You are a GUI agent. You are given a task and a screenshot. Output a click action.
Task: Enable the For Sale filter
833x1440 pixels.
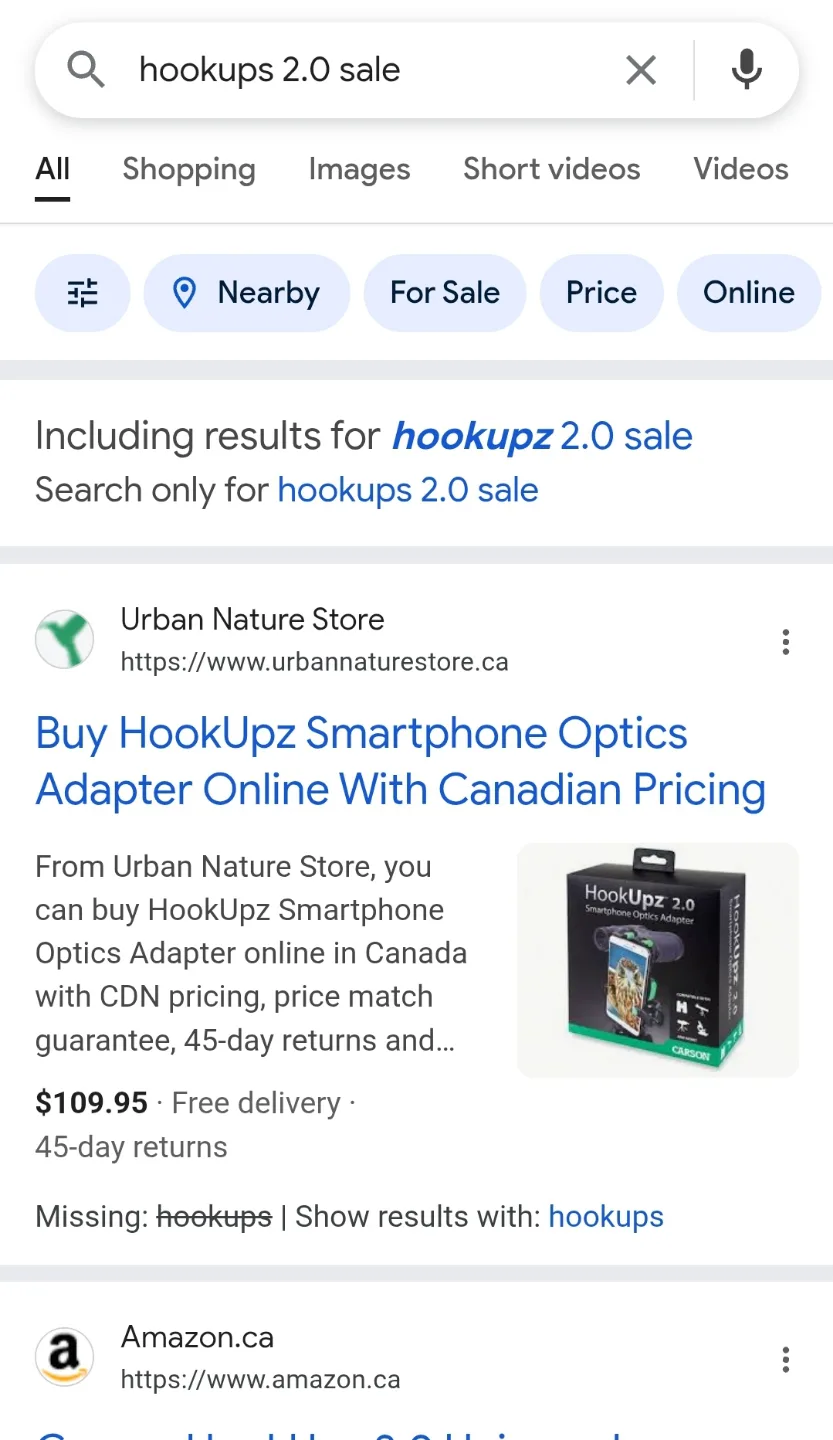tap(445, 292)
